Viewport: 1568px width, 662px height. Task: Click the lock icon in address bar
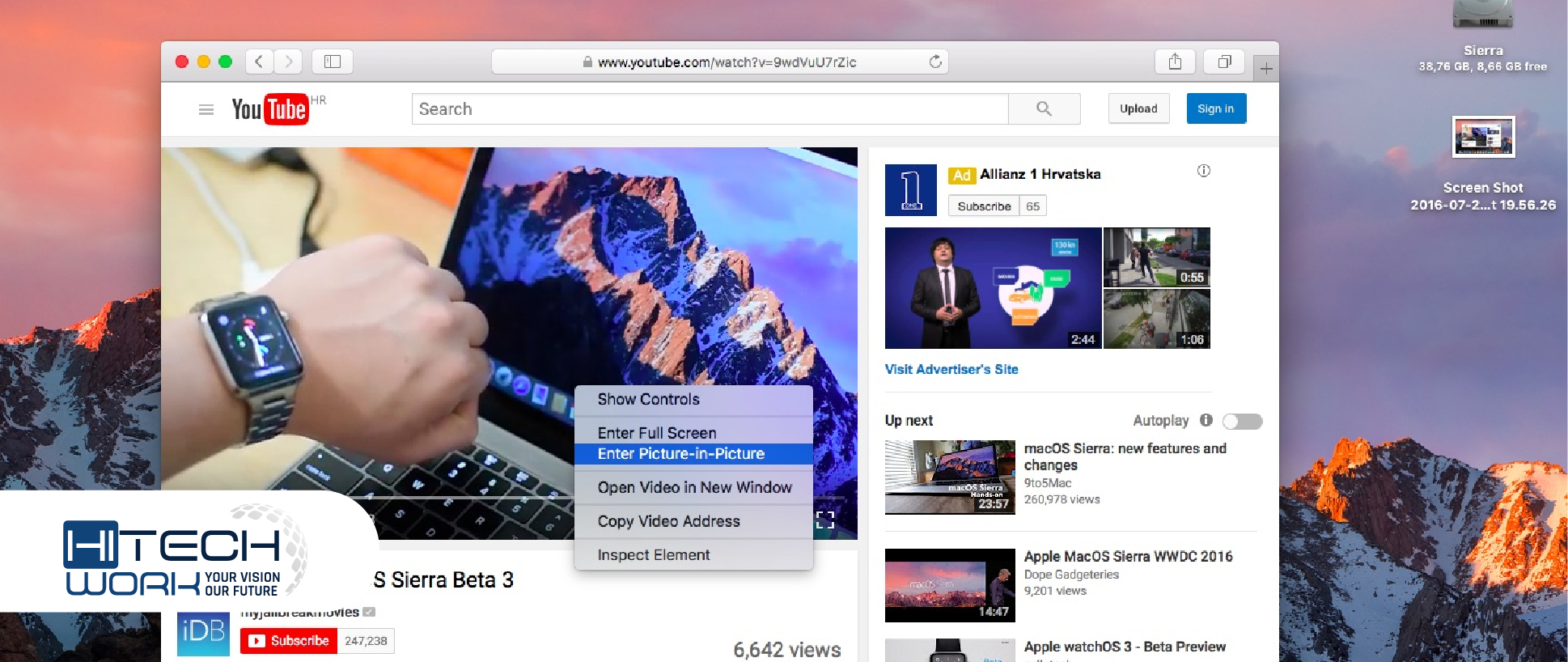[587, 62]
